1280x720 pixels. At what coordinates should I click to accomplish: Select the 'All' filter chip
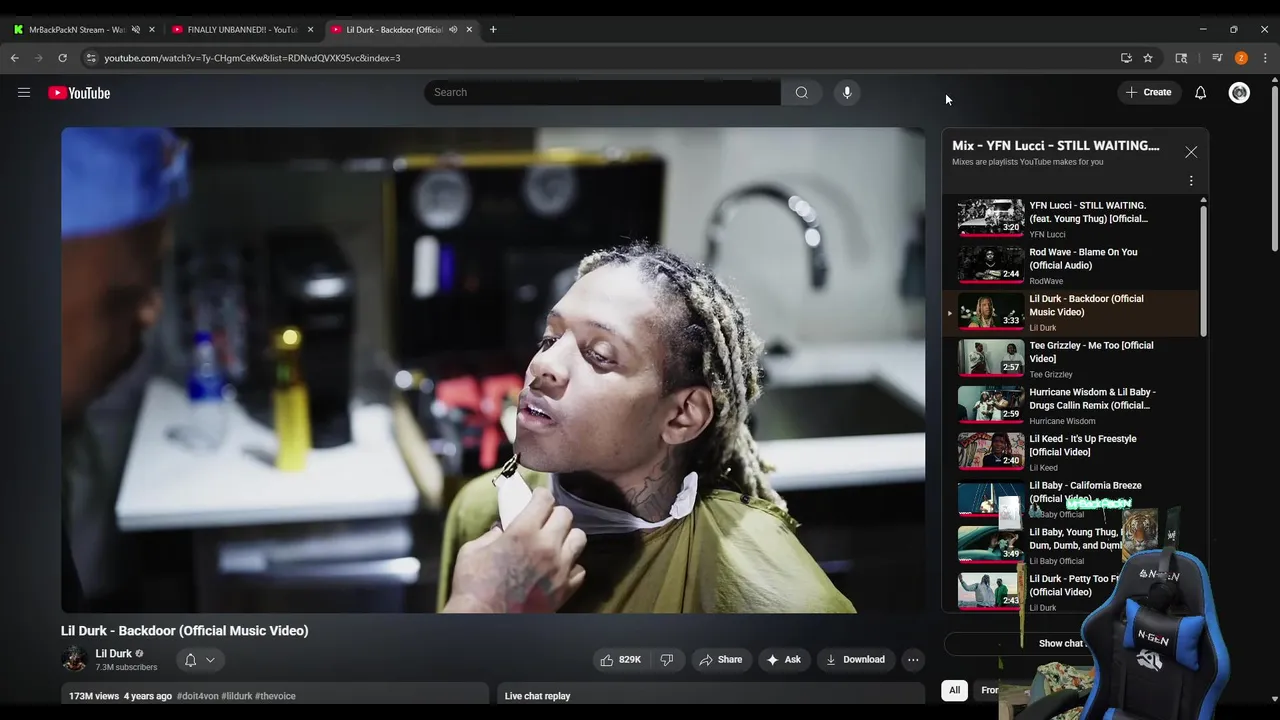pos(954,690)
